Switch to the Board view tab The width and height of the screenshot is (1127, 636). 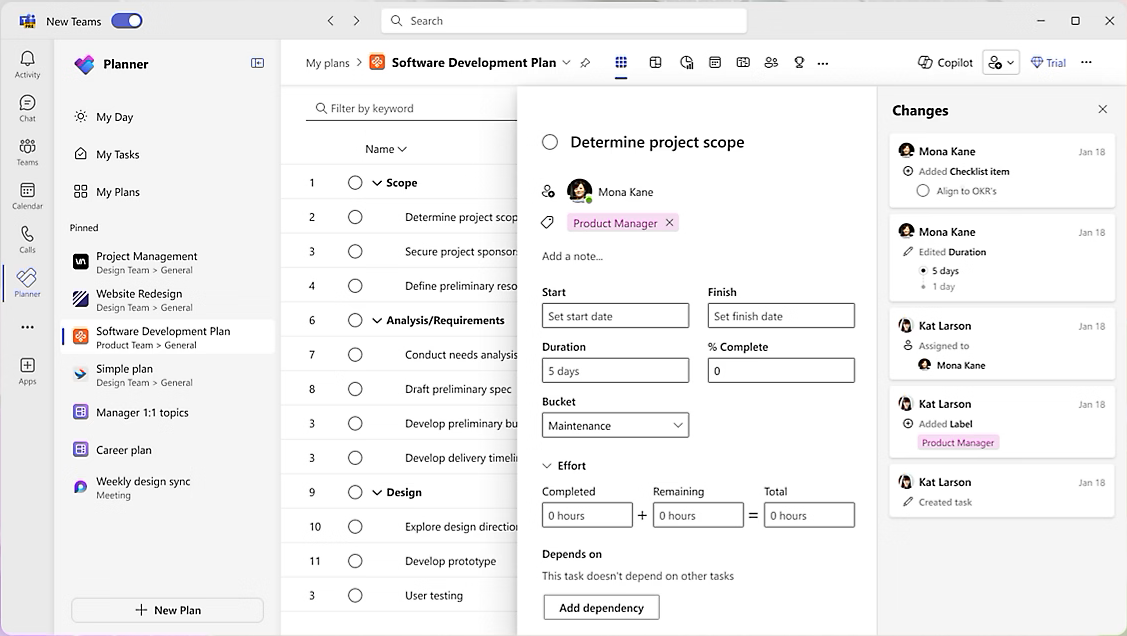[x=656, y=63]
